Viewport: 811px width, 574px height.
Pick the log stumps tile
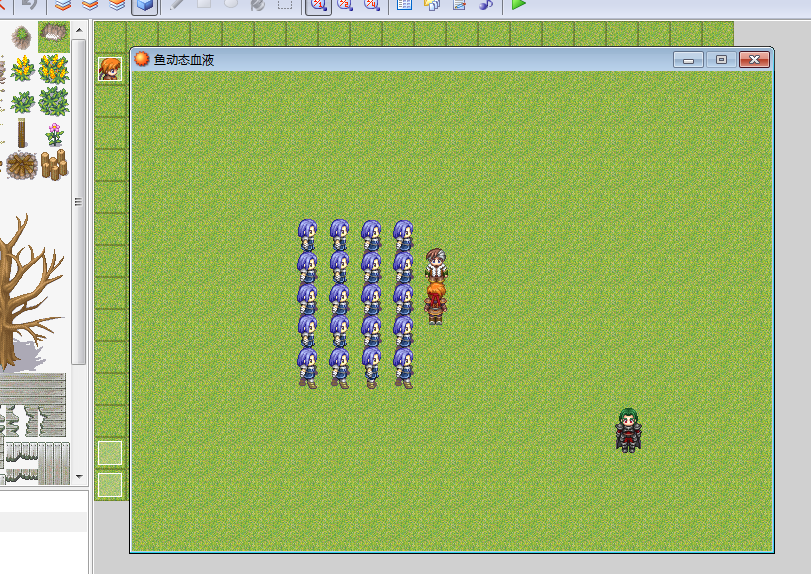pos(54,165)
